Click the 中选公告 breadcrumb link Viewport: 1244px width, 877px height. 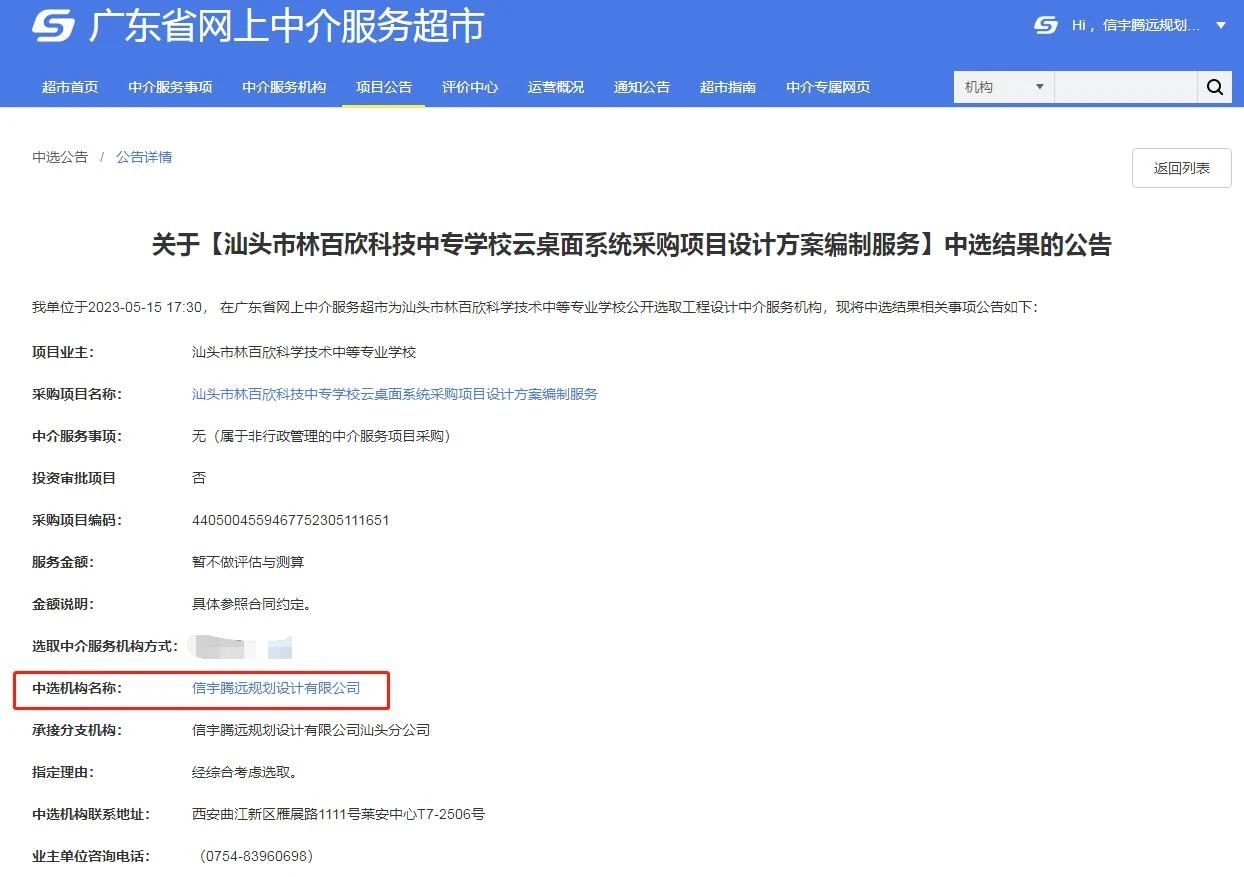coord(59,157)
